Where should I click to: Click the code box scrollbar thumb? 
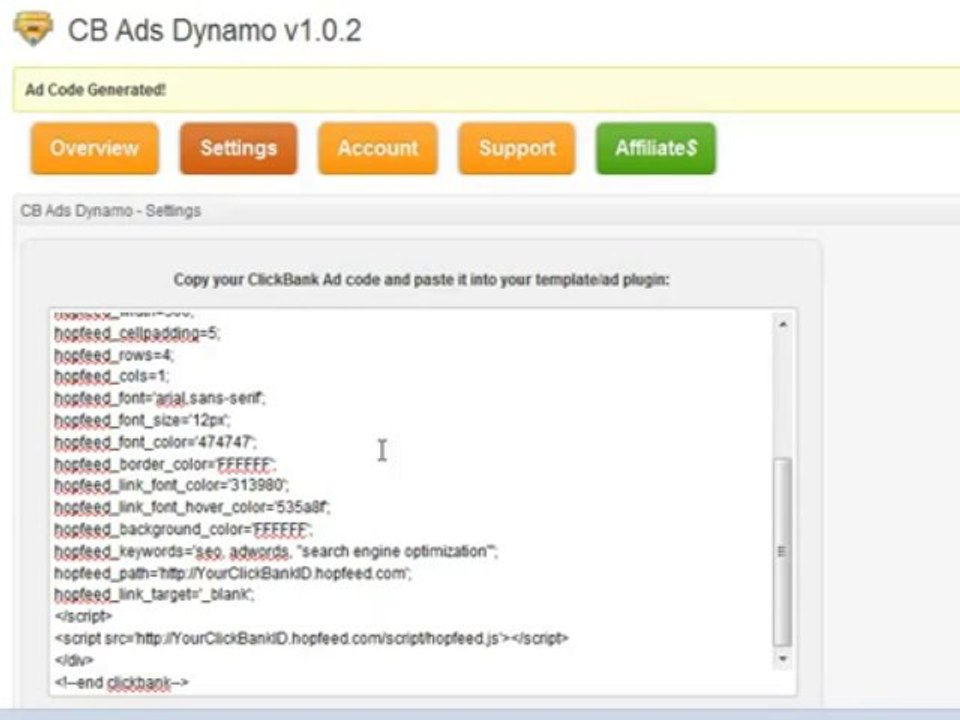click(782, 551)
